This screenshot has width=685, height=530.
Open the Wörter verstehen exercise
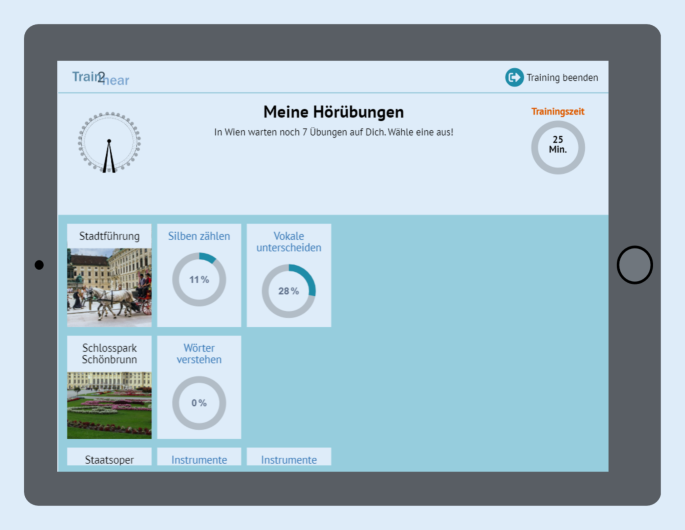(199, 387)
